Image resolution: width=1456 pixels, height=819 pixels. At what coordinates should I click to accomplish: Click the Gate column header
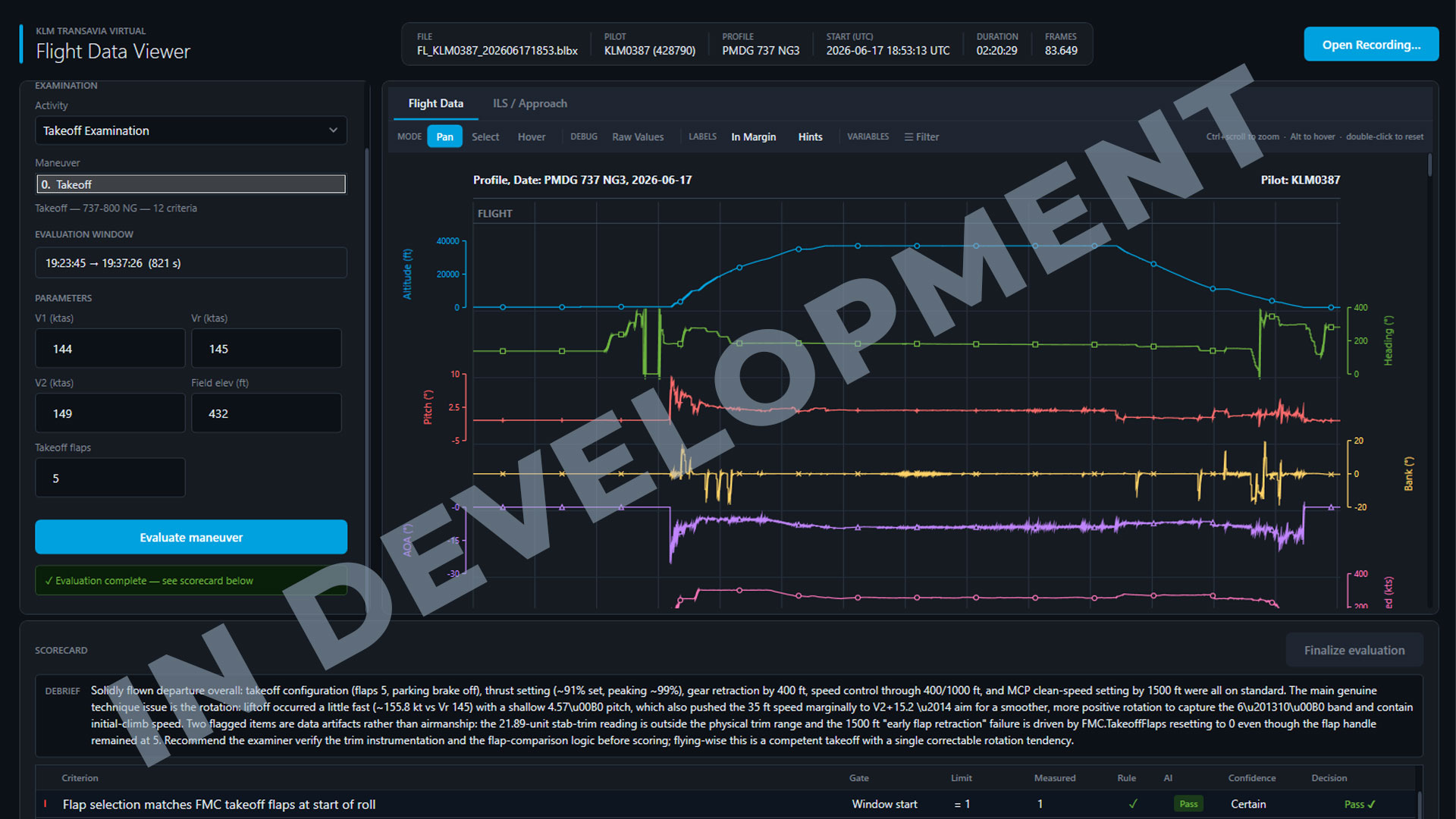pyautogui.click(x=859, y=778)
